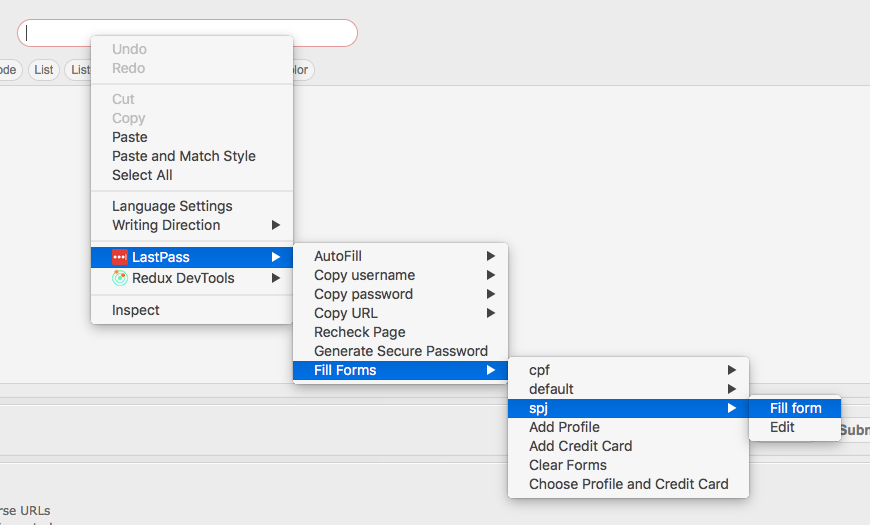Choose Select All in context menu
Image resolution: width=870 pixels, height=525 pixels.
(192, 175)
